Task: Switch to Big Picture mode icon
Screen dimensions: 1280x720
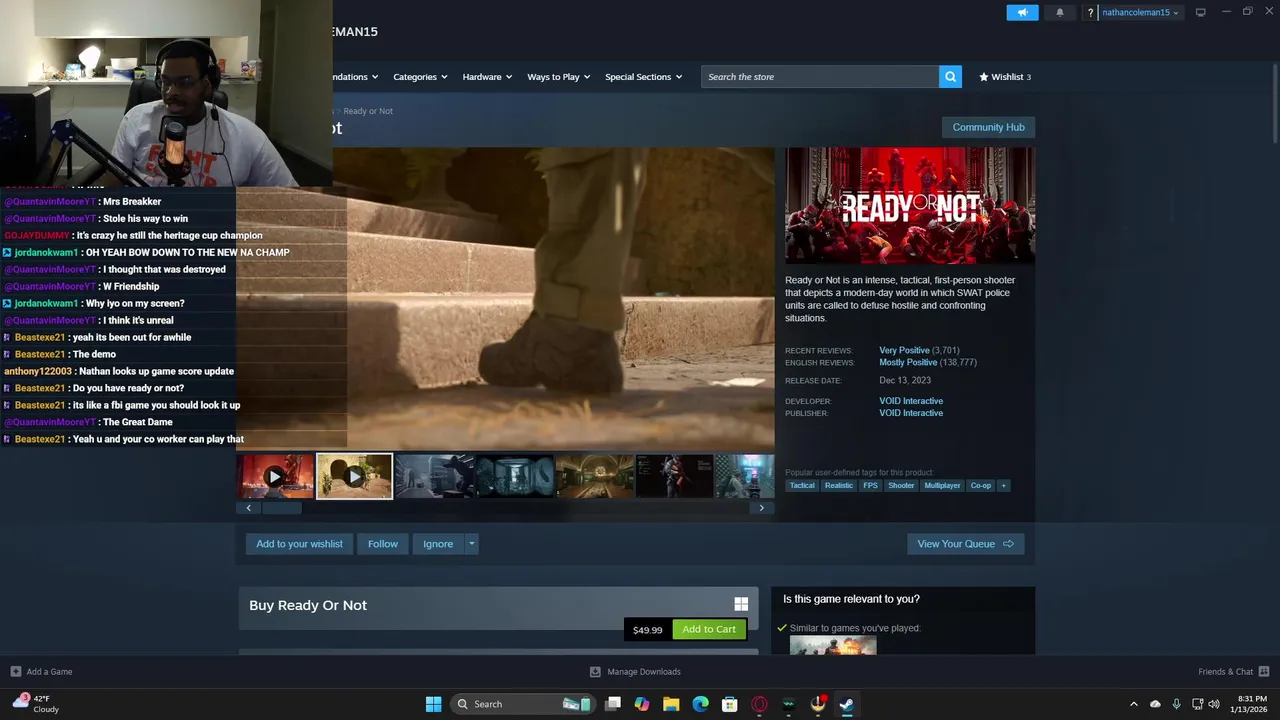Action: tap(1200, 13)
